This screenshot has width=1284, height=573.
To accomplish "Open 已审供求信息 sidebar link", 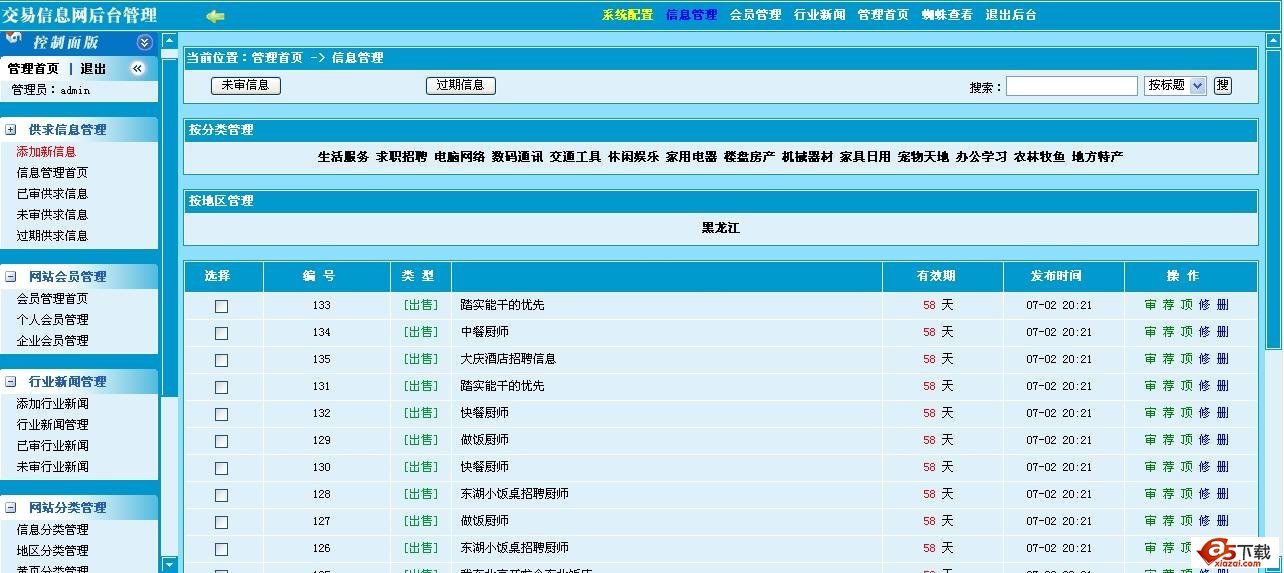I will 52,194.
